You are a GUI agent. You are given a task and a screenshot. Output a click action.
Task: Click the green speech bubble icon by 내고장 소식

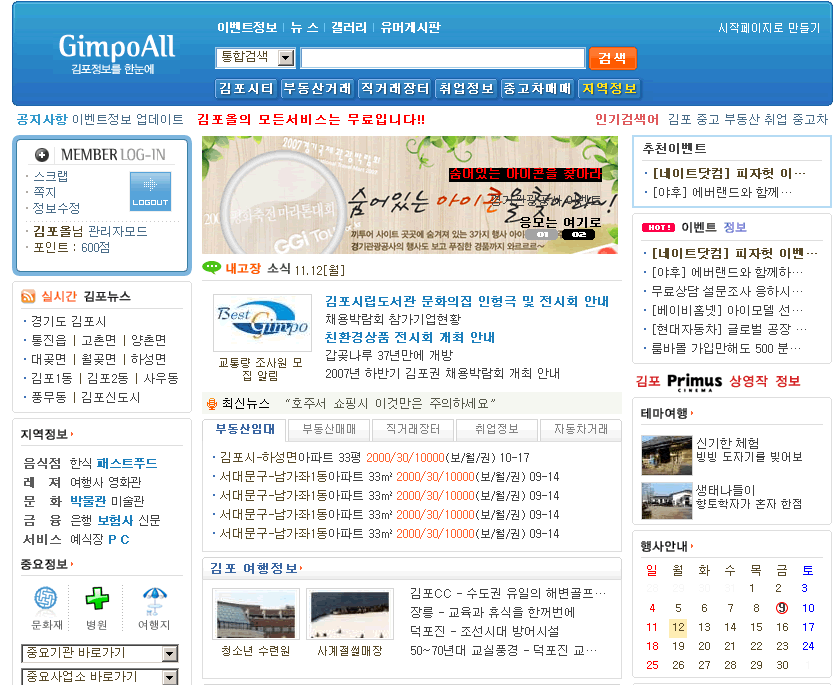[x=211, y=267]
